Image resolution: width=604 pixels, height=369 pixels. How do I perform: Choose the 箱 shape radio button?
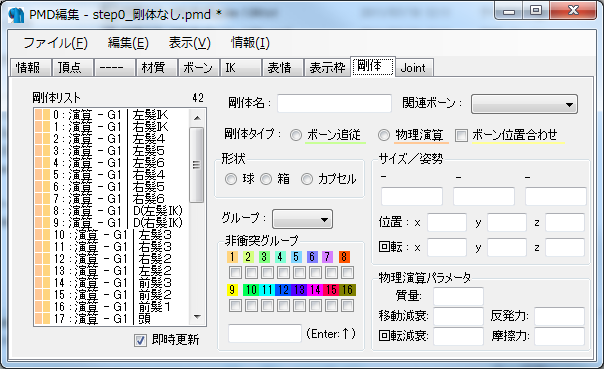tap(266, 179)
